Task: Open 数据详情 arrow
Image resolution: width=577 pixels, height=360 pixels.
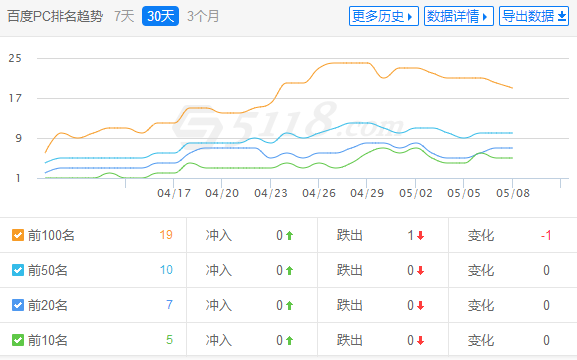Action: 485,17
